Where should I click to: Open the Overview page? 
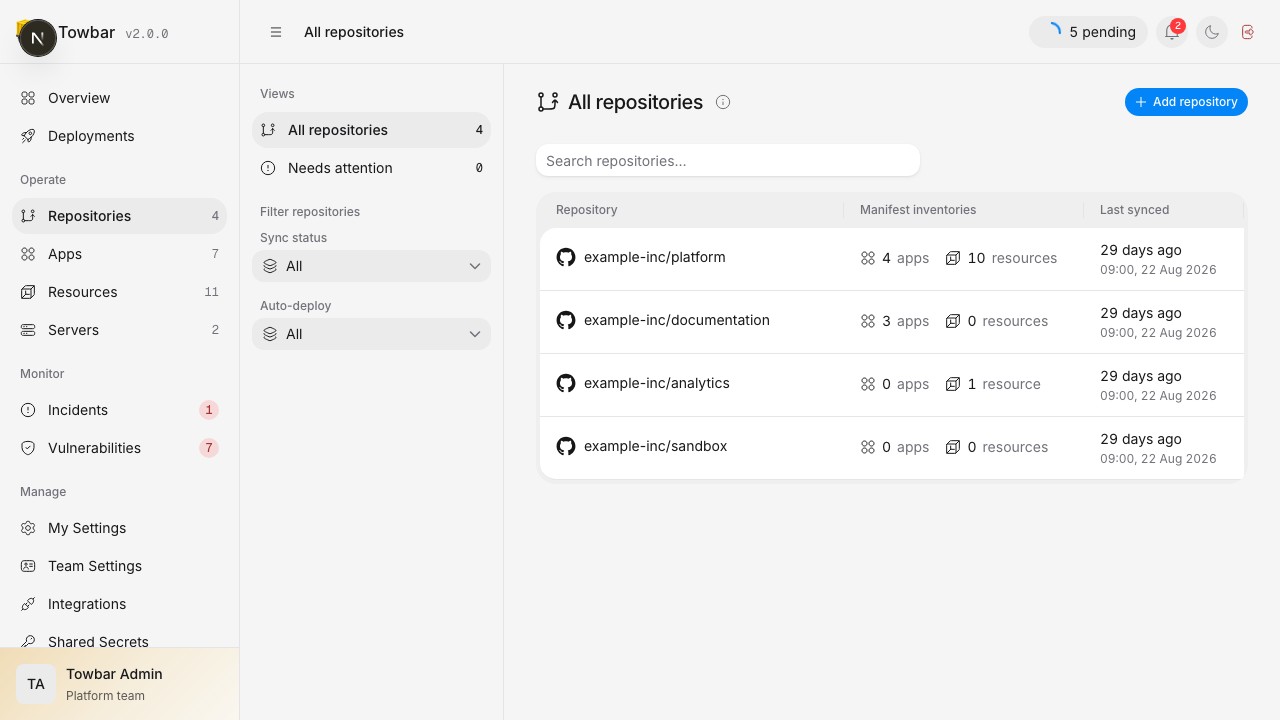[x=120, y=98]
